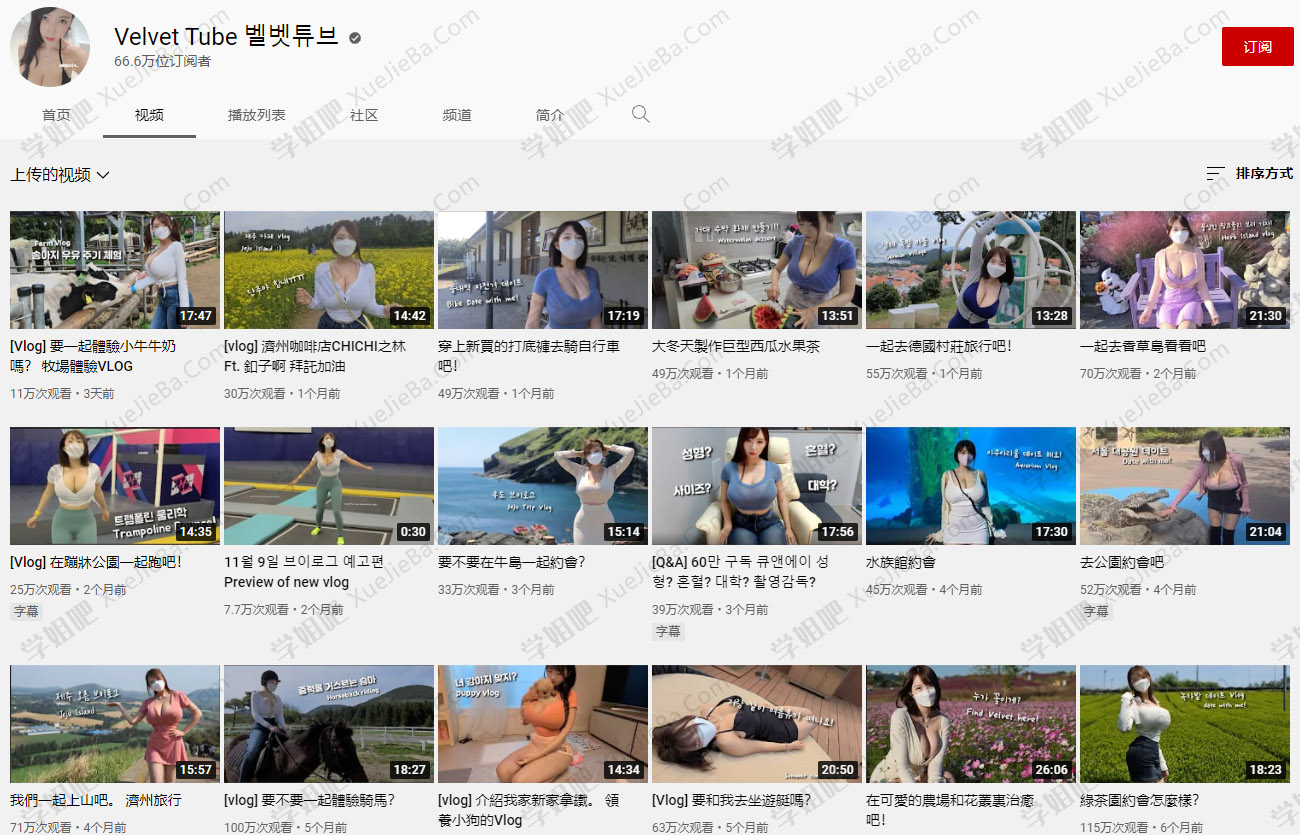
Task: Open the 频道 tab
Action: pos(457,115)
